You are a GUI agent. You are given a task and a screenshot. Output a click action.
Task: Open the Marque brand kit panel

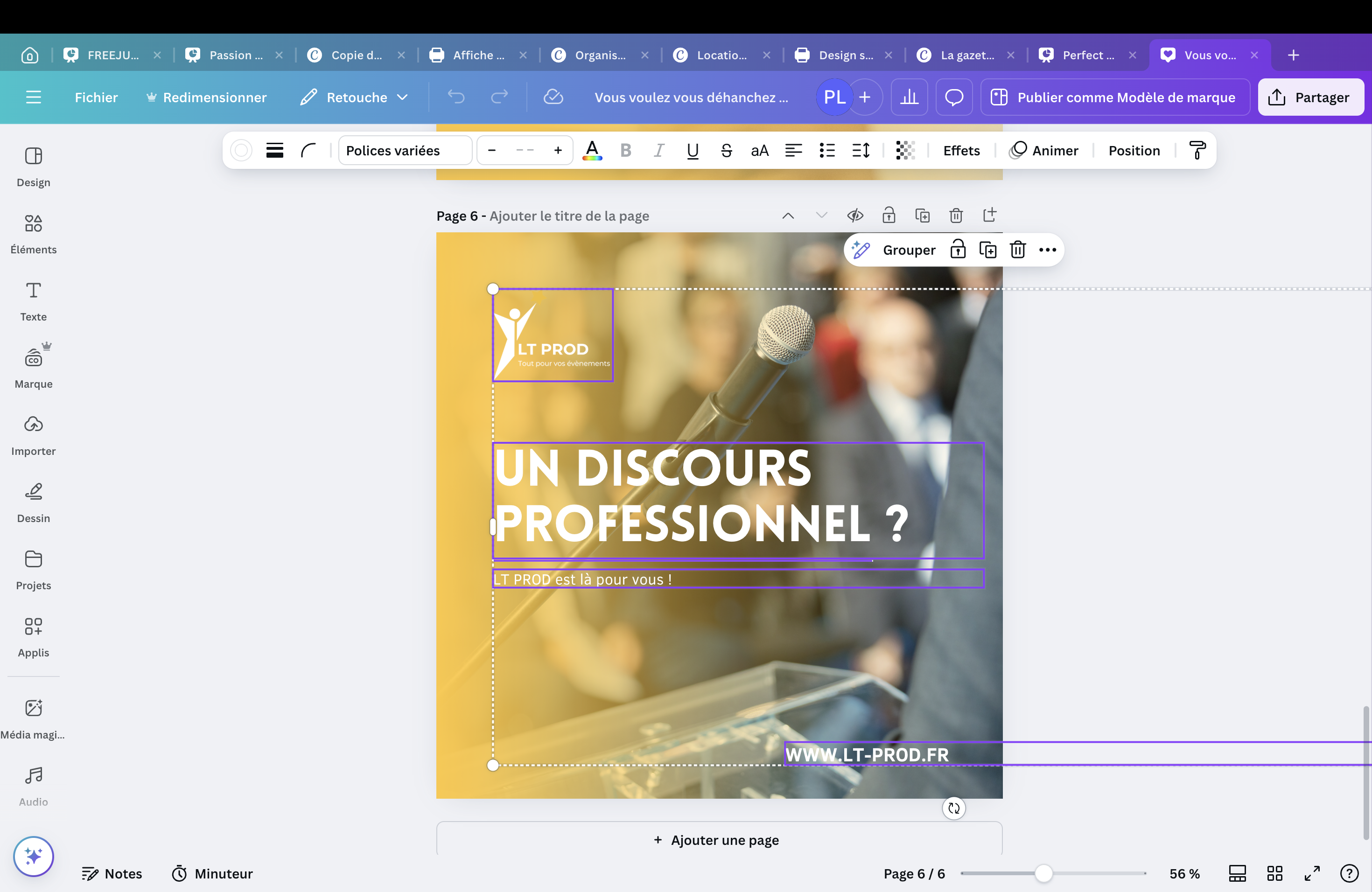pos(34,367)
